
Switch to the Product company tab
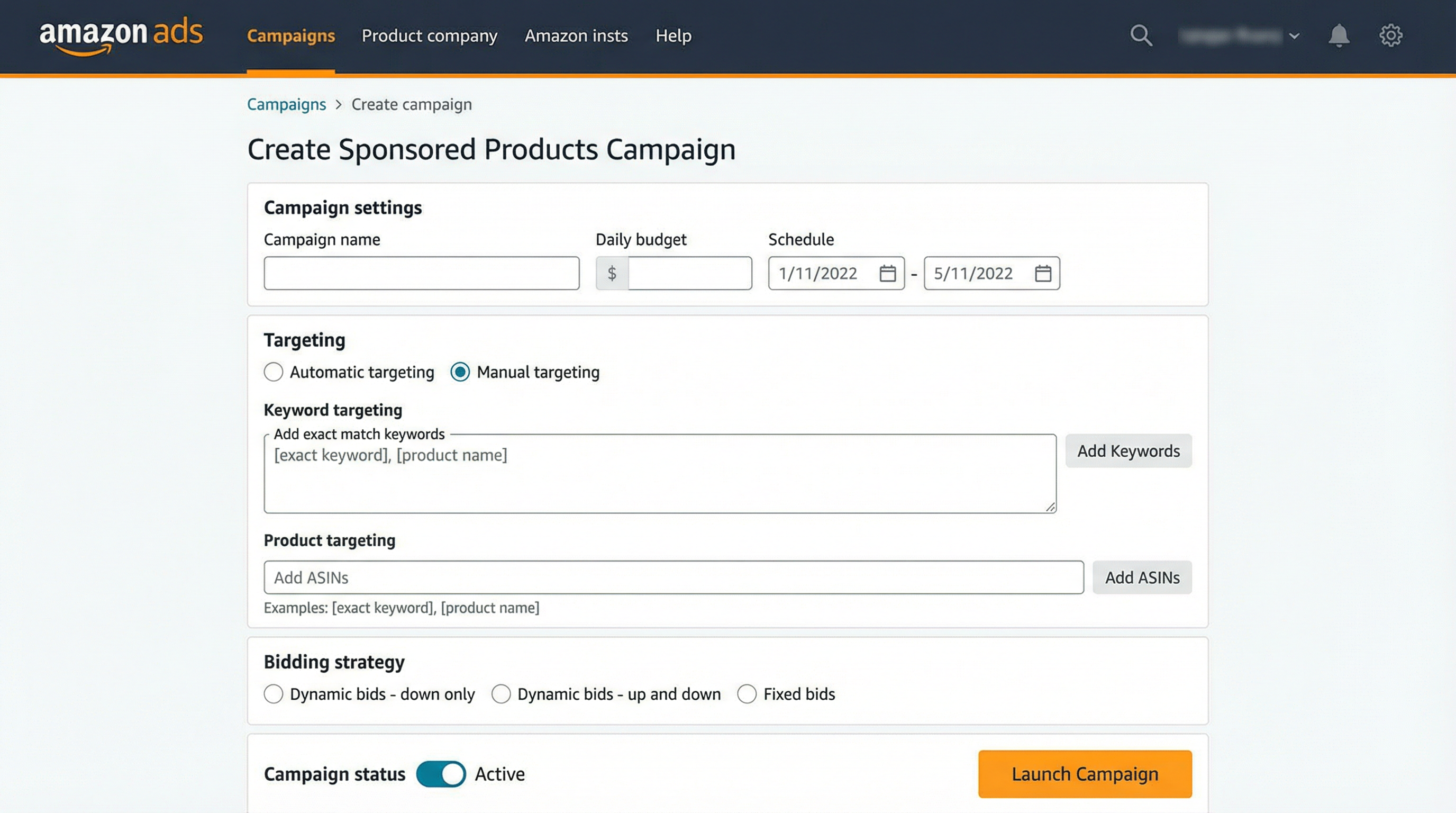pos(430,35)
